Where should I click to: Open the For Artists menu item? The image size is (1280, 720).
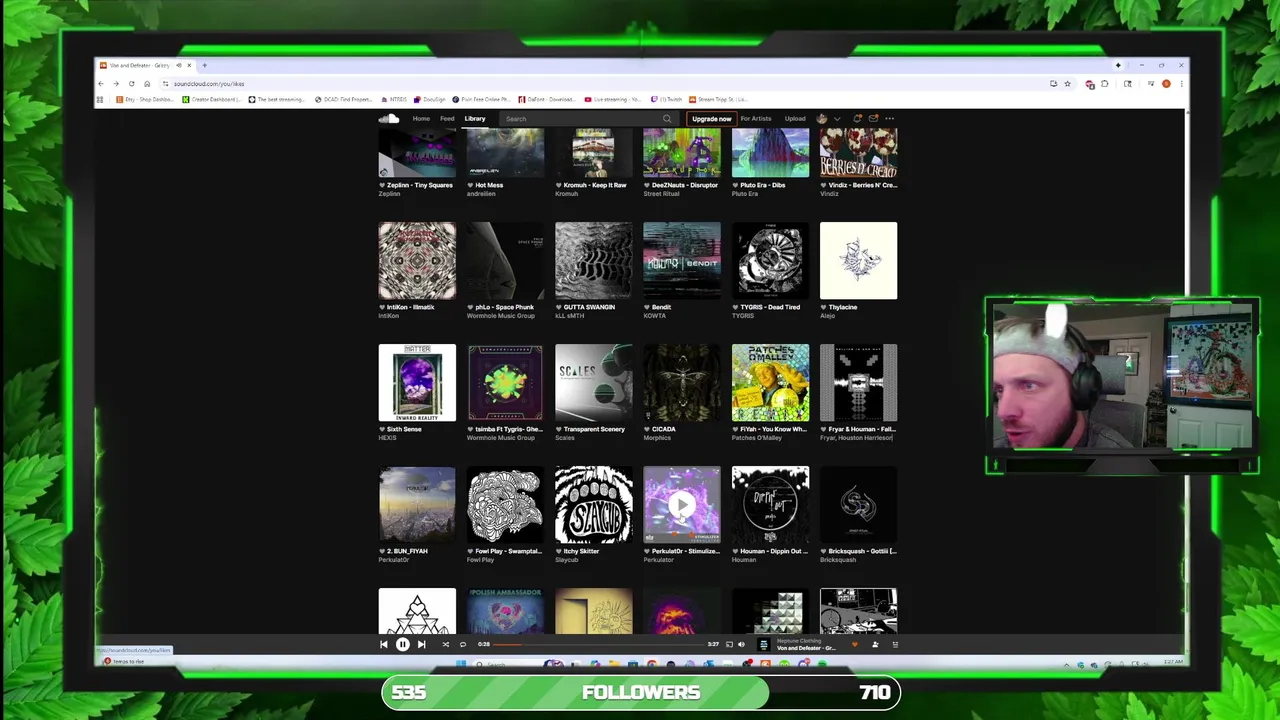point(756,119)
